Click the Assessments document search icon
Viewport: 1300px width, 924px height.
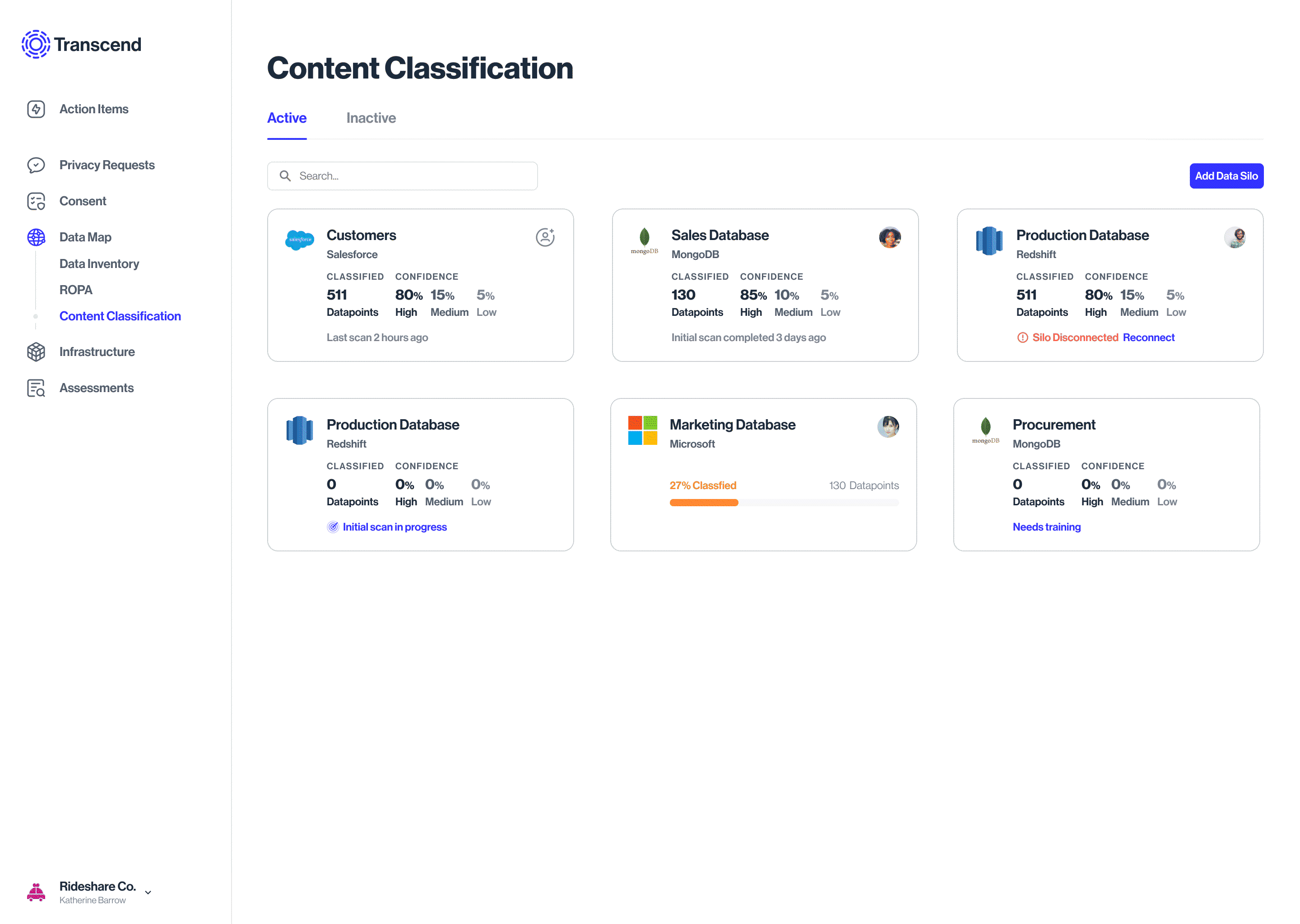pyautogui.click(x=36, y=388)
